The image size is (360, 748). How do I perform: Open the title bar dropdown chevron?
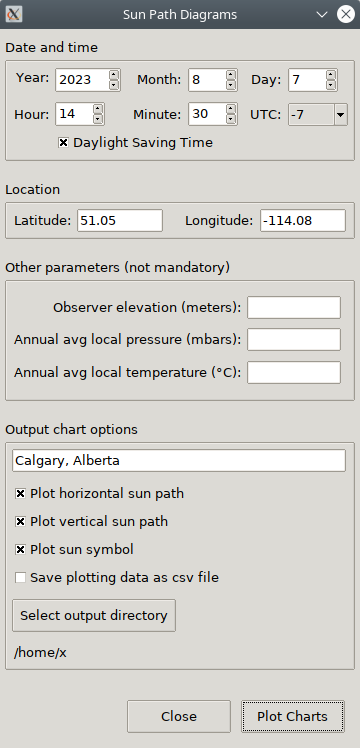point(322,14)
